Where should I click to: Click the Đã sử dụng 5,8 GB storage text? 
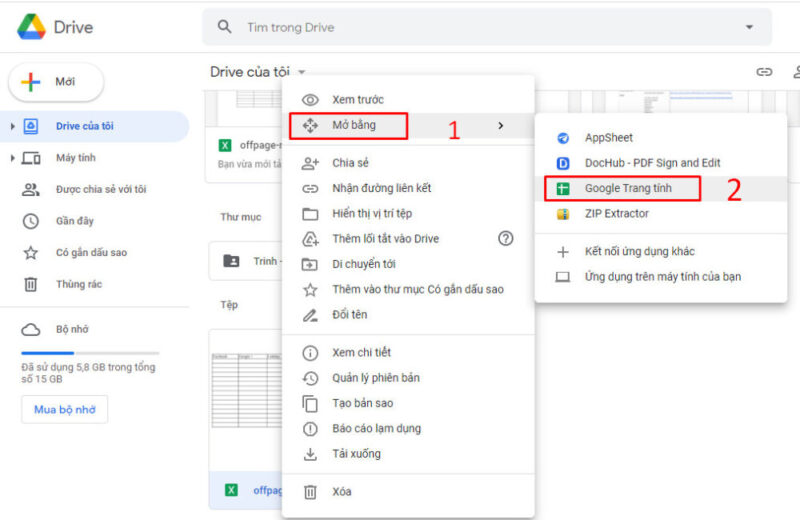88,373
